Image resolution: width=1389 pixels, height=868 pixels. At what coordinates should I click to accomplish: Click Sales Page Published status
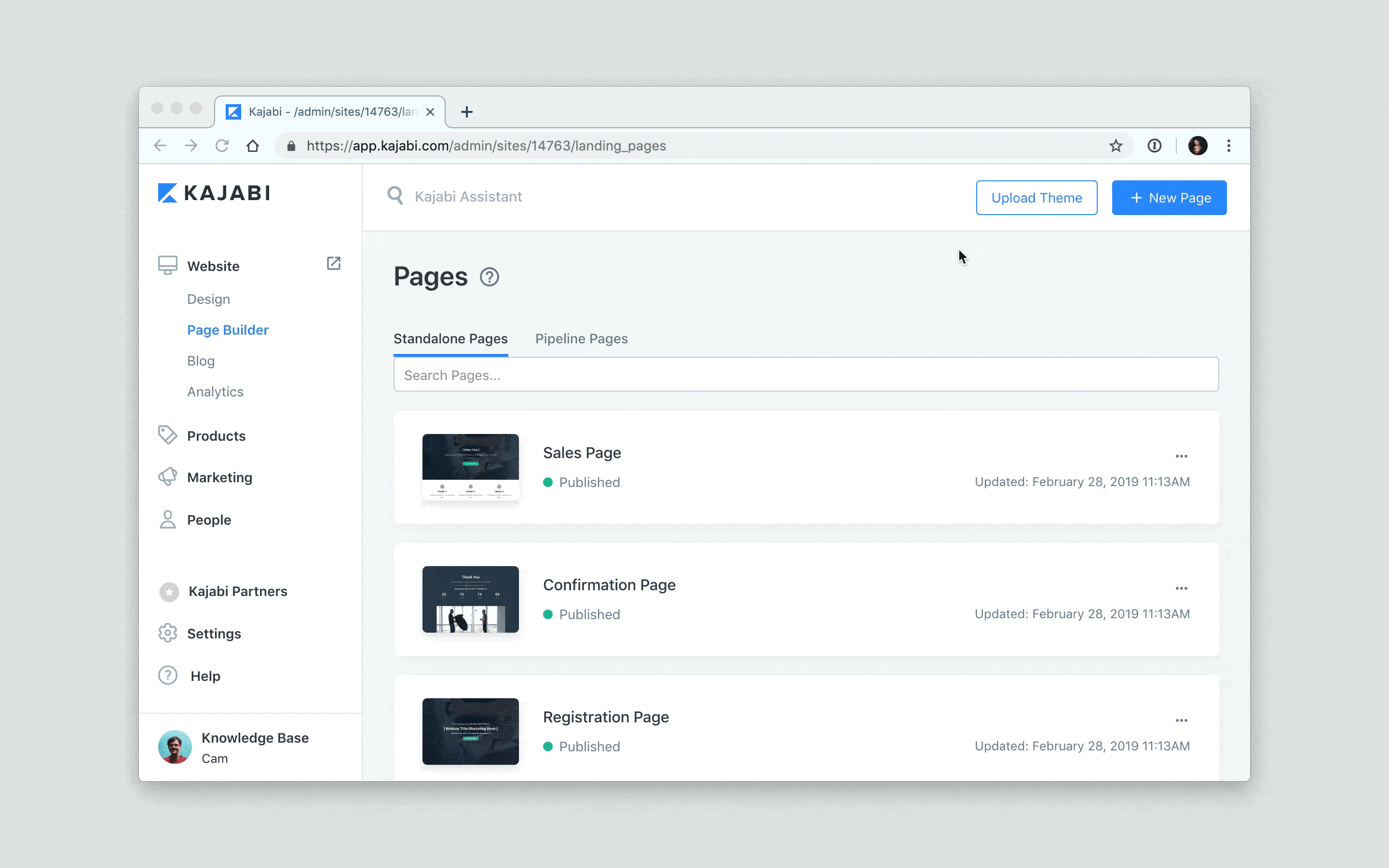[x=582, y=482]
